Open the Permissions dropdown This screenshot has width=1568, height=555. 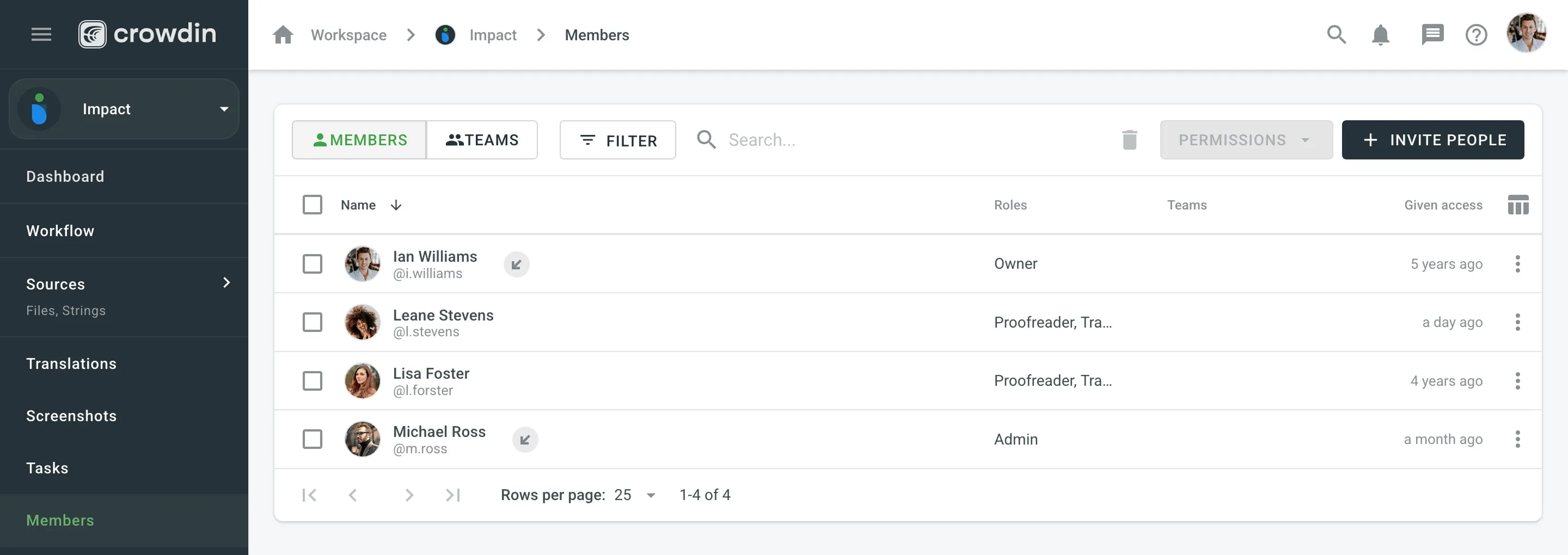[x=1246, y=139]
